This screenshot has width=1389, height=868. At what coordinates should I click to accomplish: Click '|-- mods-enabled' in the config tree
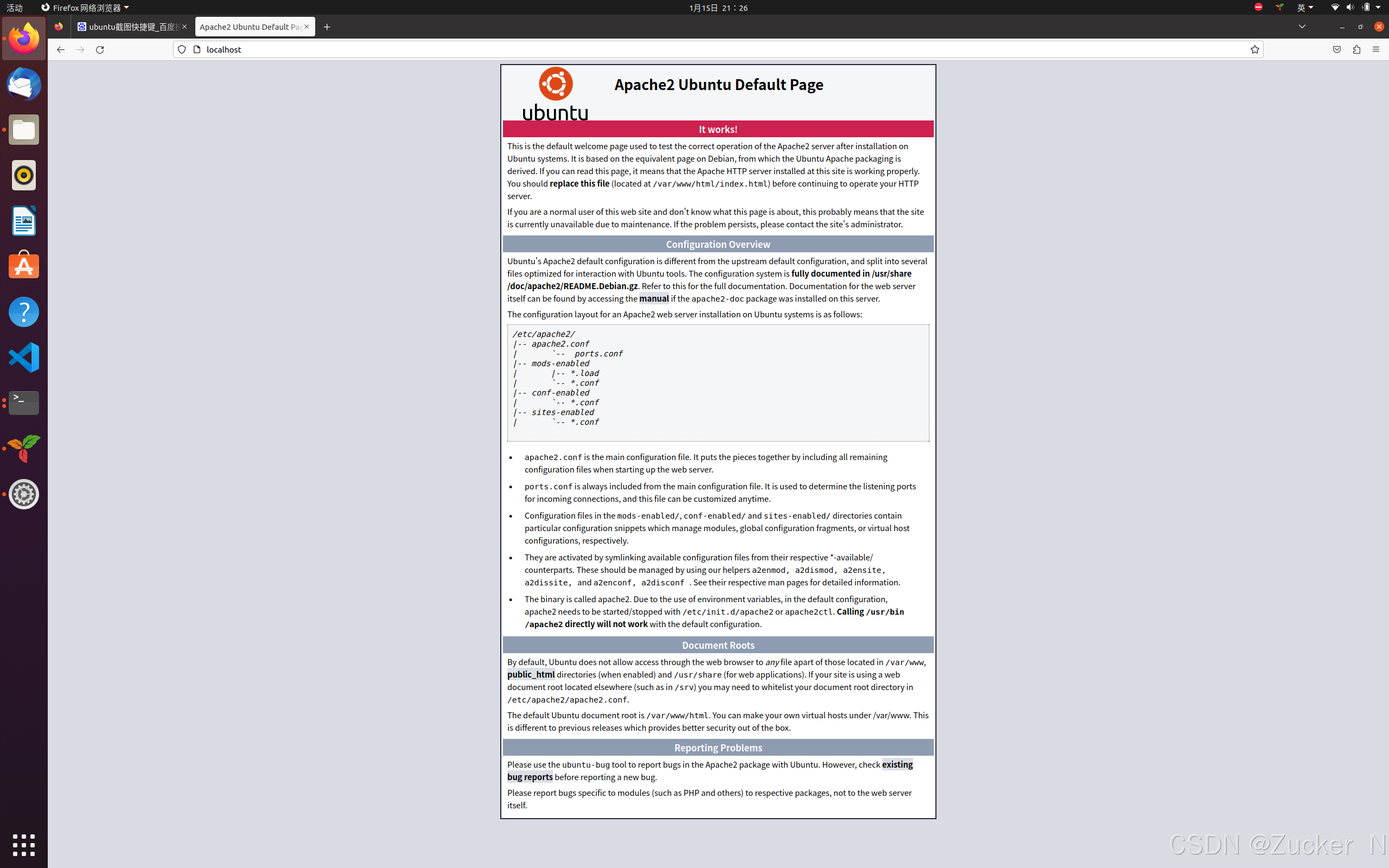click(x=551, y=363)
